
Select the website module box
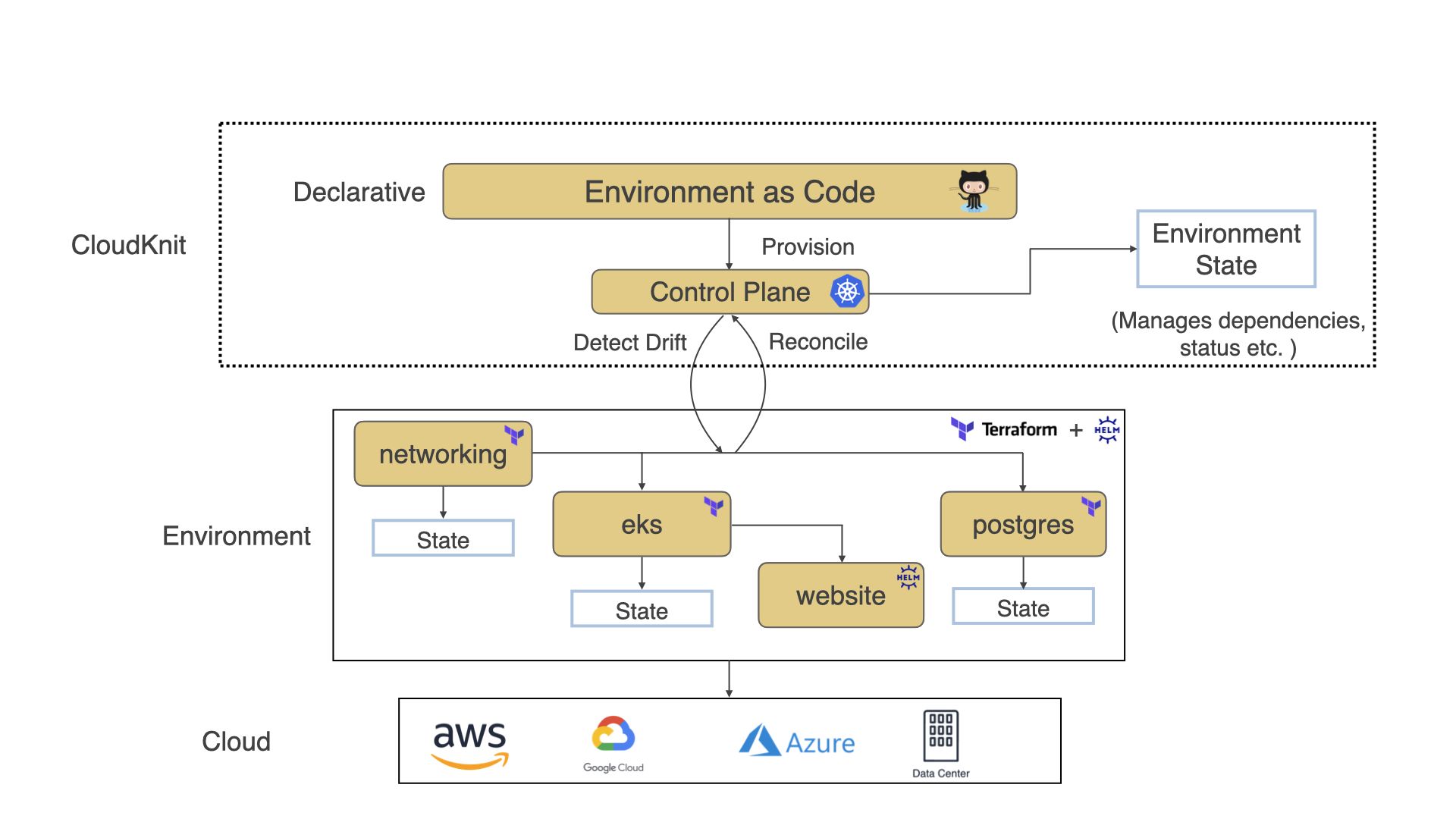point(841,595)
